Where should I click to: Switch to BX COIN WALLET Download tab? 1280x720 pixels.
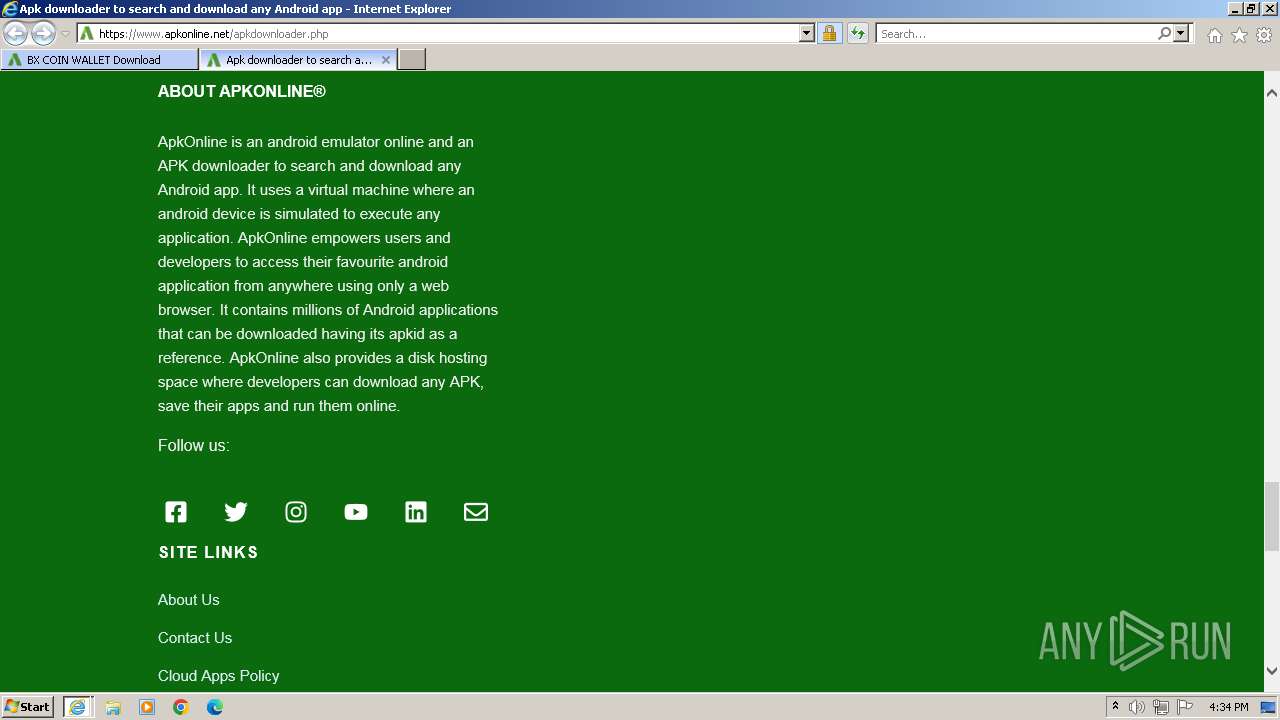pos(100,60)
